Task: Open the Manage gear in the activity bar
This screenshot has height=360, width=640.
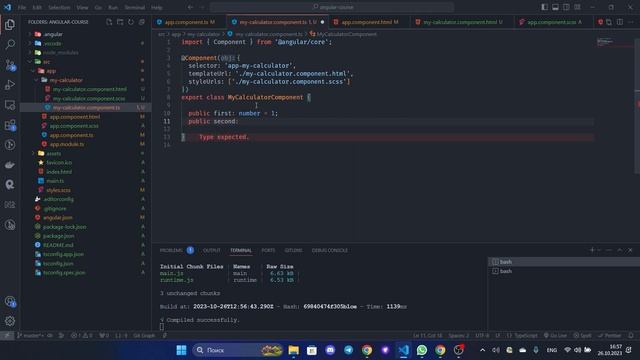Action: (x=10, y=321)
